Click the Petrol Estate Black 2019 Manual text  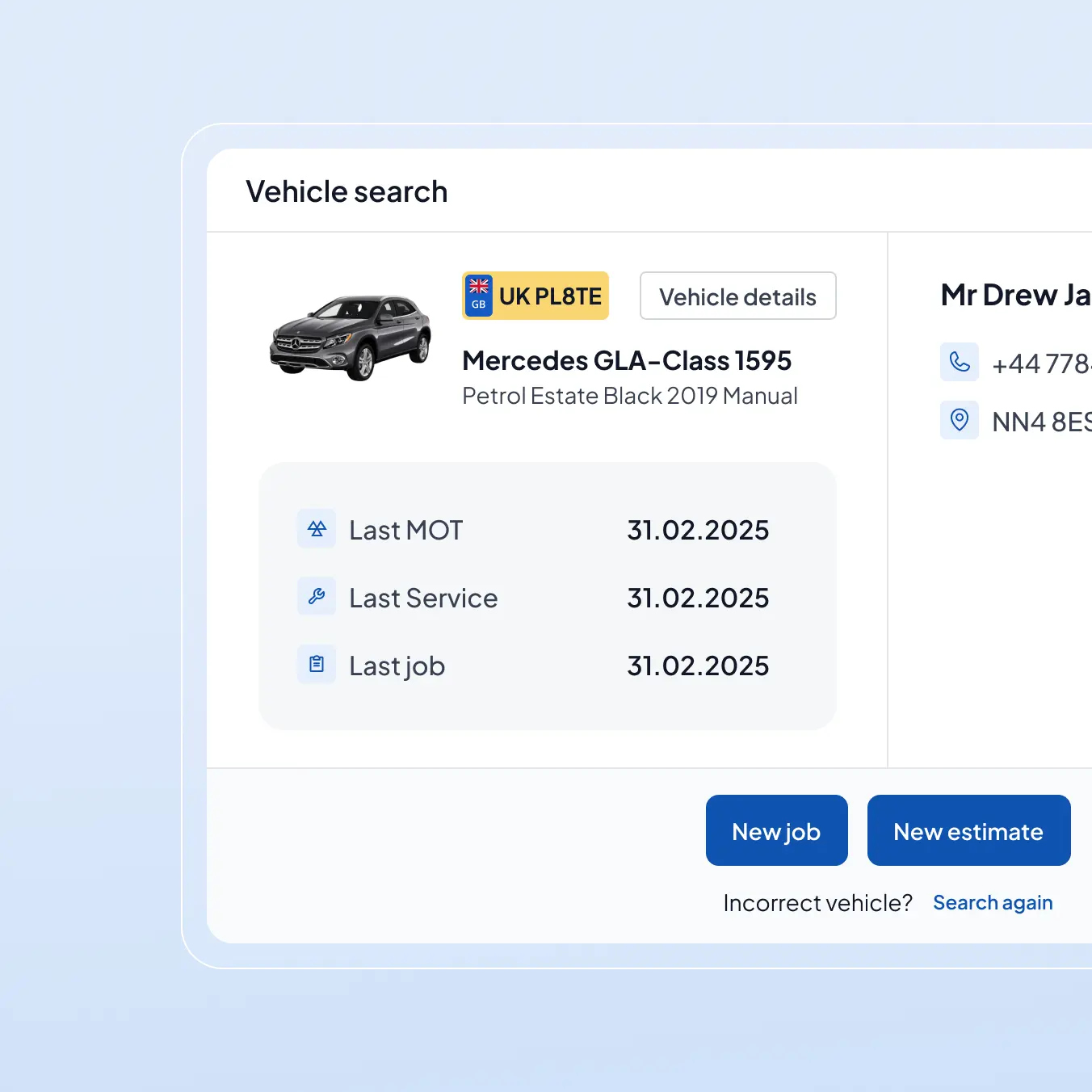point(630,396)
